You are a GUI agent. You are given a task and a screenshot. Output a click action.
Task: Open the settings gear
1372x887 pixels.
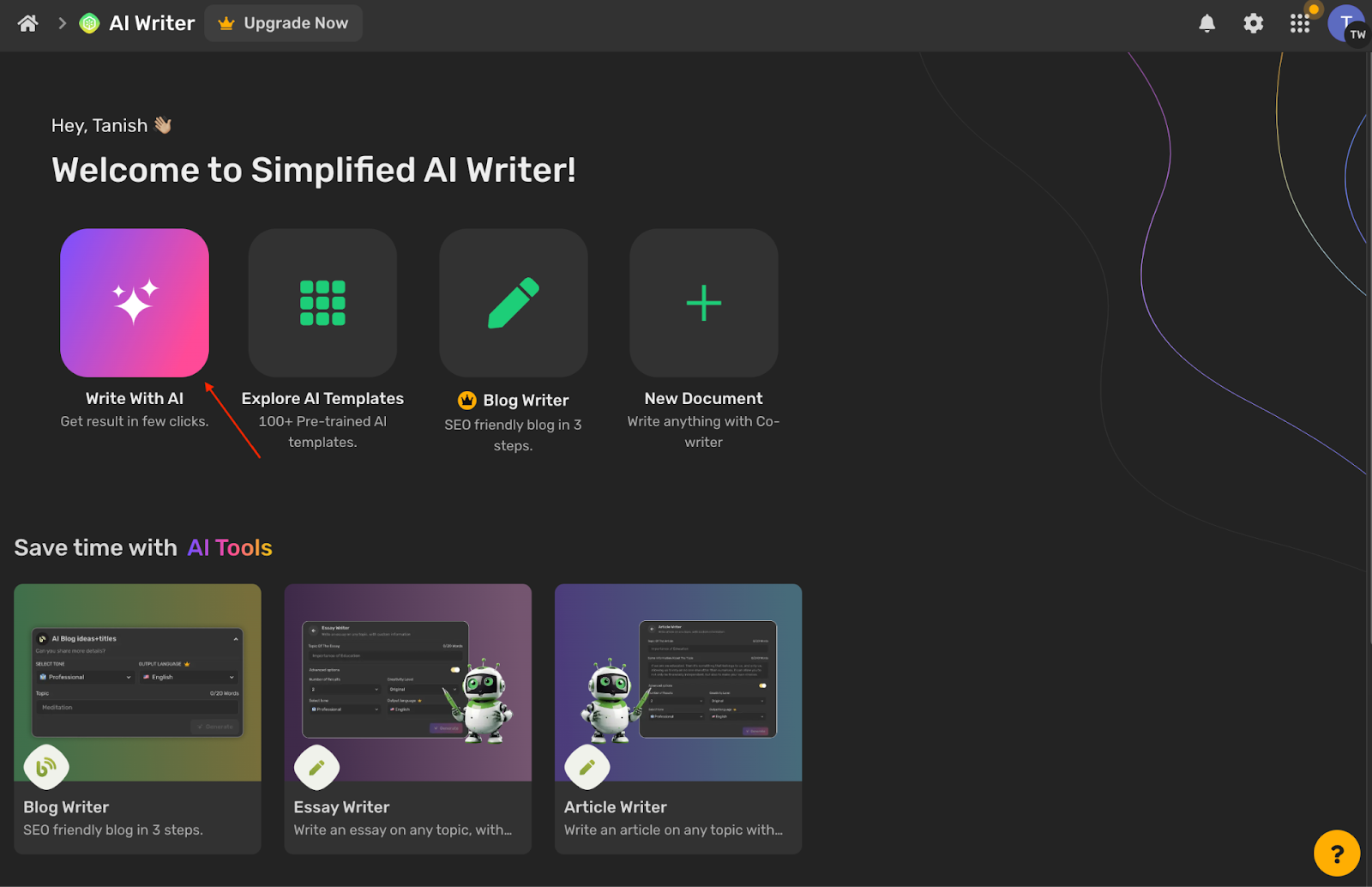[x=1253, y=23]
